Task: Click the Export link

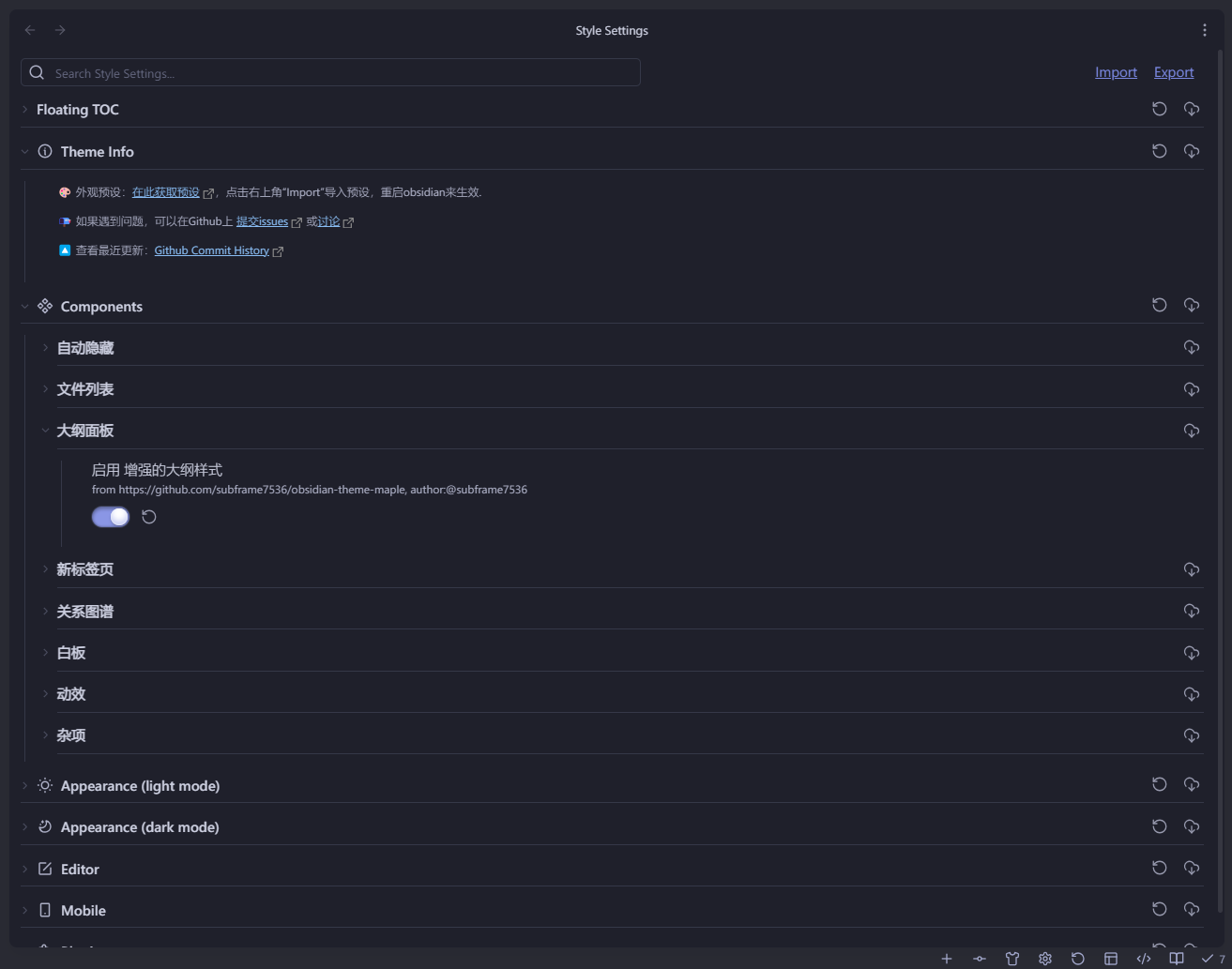Action: [x=1173, y=72]
